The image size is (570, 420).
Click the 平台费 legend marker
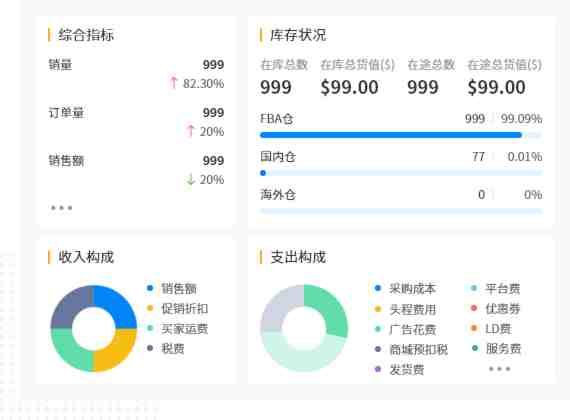tap(474, 288)
